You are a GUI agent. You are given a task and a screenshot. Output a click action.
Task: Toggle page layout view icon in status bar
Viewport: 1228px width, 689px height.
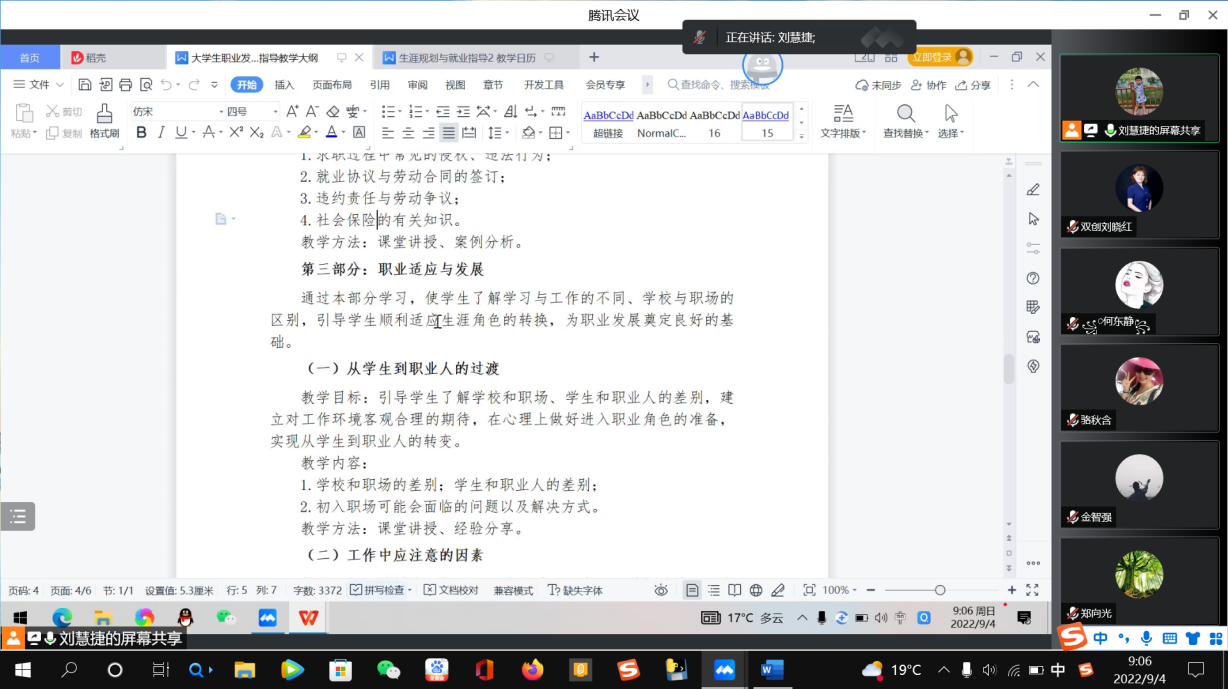click(x=692, y=590)
